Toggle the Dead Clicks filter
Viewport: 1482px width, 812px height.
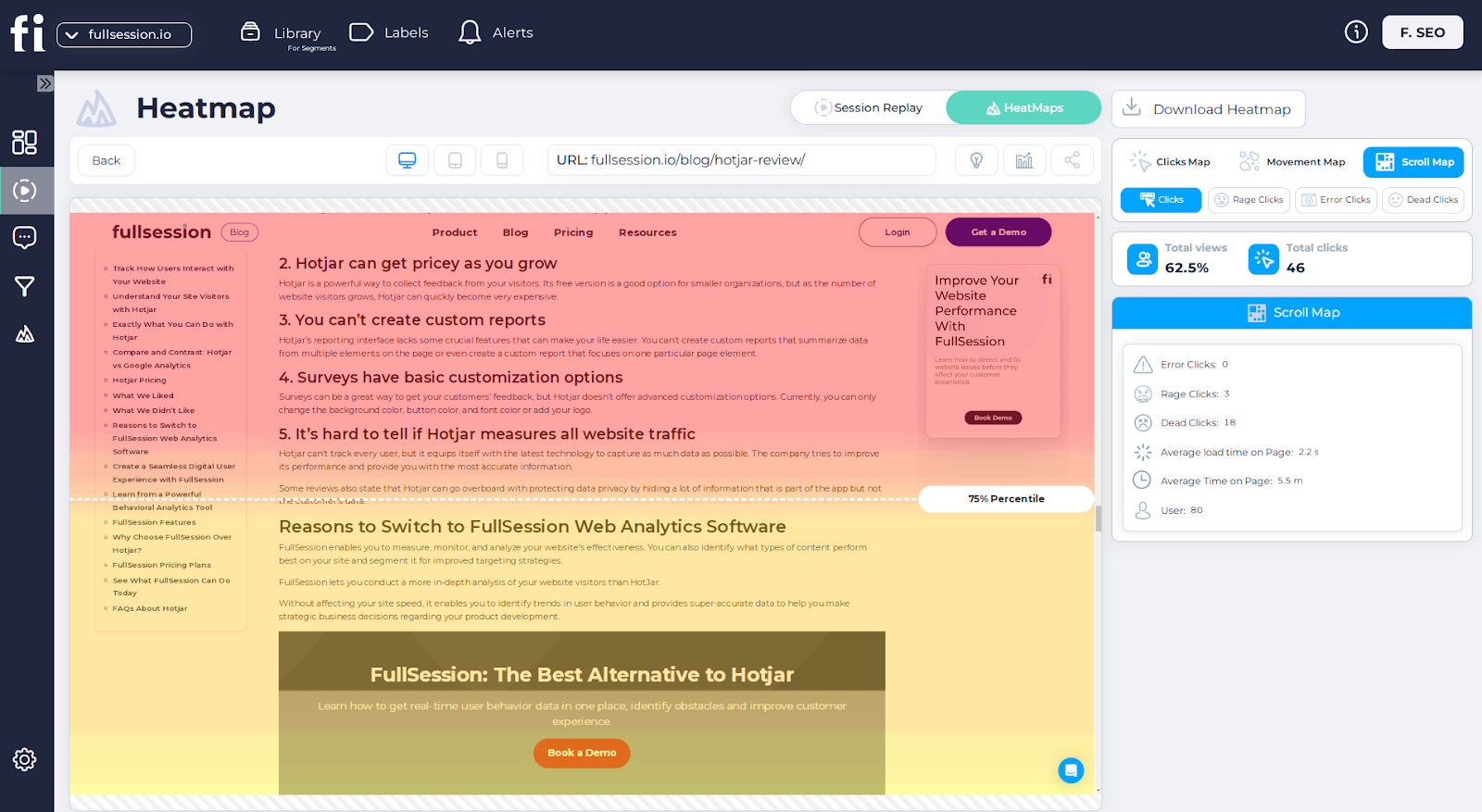coord(1423,200)
